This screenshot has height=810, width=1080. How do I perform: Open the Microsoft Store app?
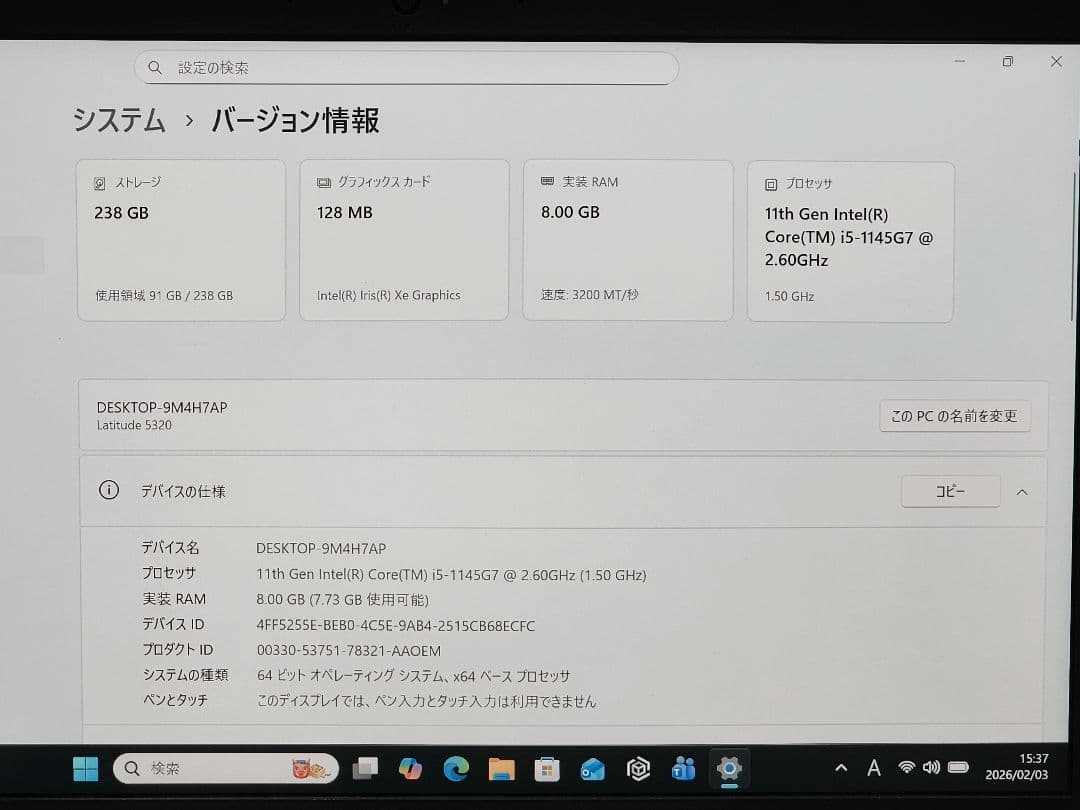coord(546,769)
